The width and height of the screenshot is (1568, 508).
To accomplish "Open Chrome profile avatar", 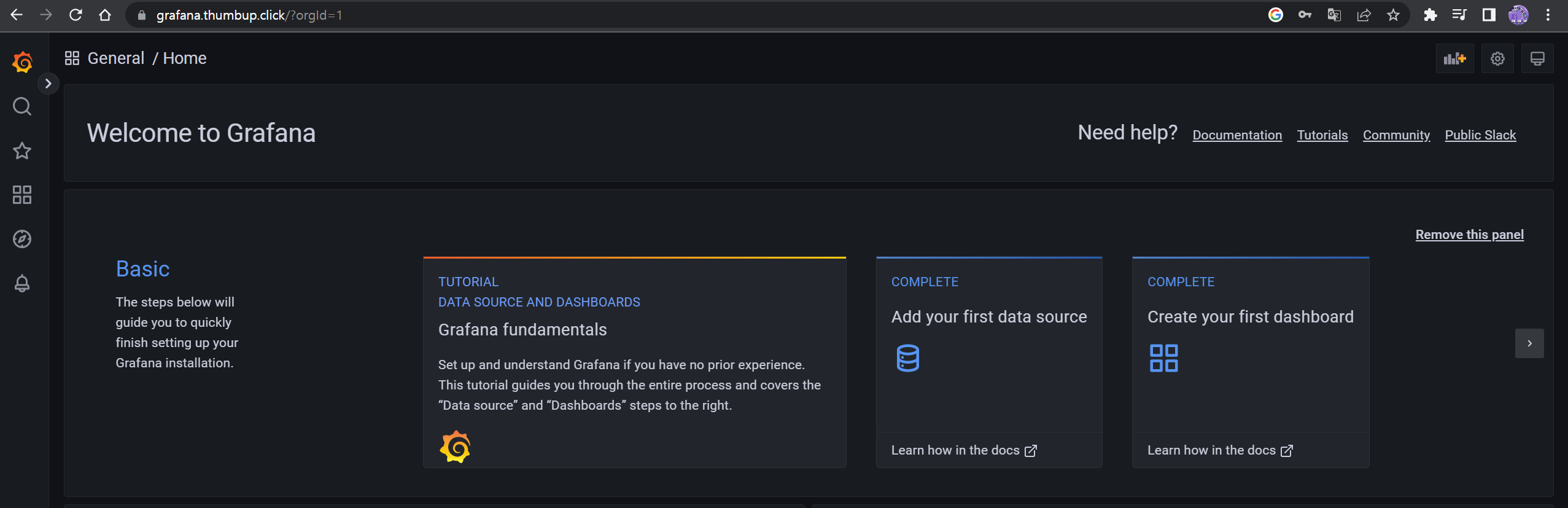I will tap(1518, 15).
